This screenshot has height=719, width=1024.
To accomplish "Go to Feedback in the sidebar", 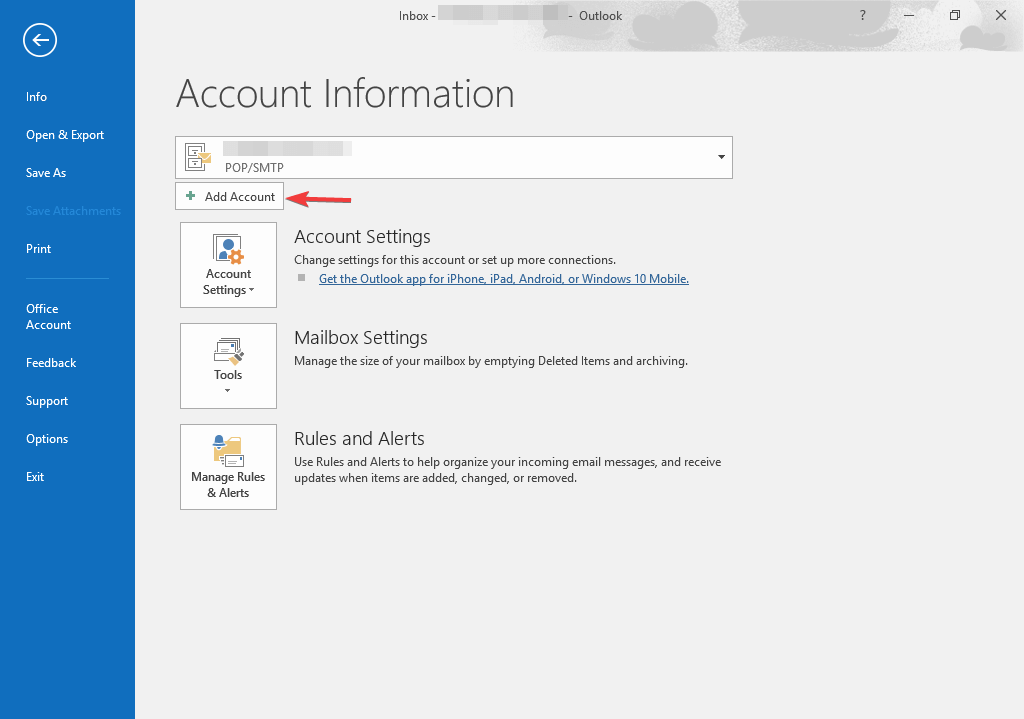I will (x=51, y=363).
